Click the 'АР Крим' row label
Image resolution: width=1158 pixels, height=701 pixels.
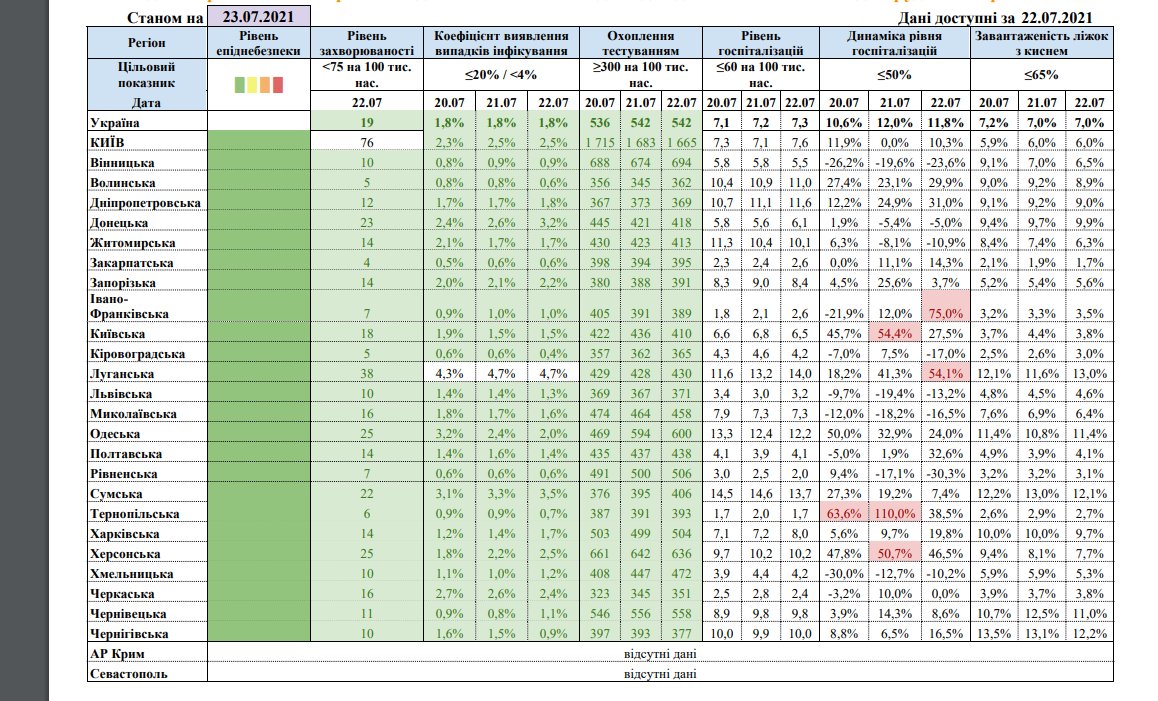click(116, 653)
